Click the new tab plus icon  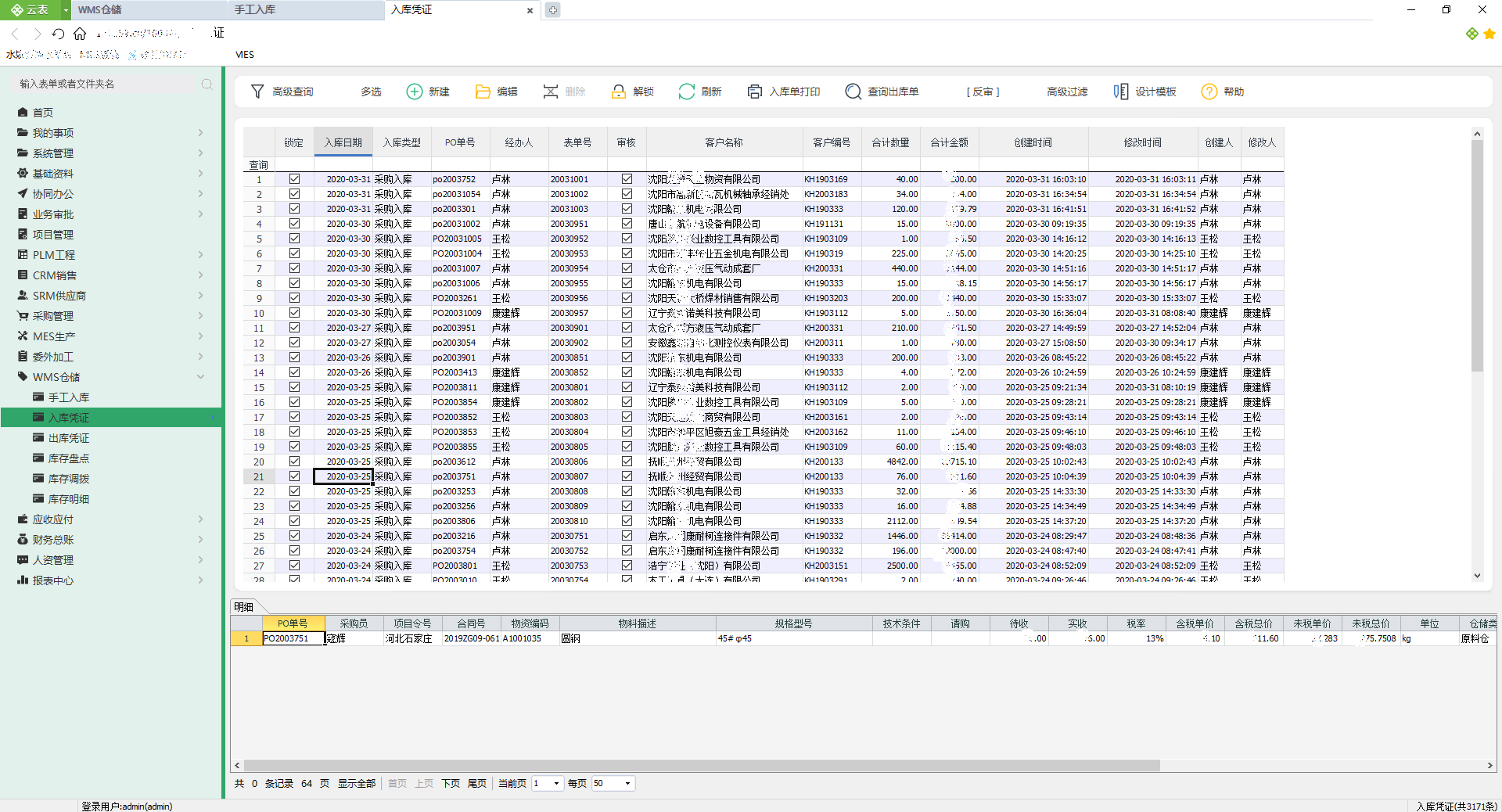click(x=552, y=10)
